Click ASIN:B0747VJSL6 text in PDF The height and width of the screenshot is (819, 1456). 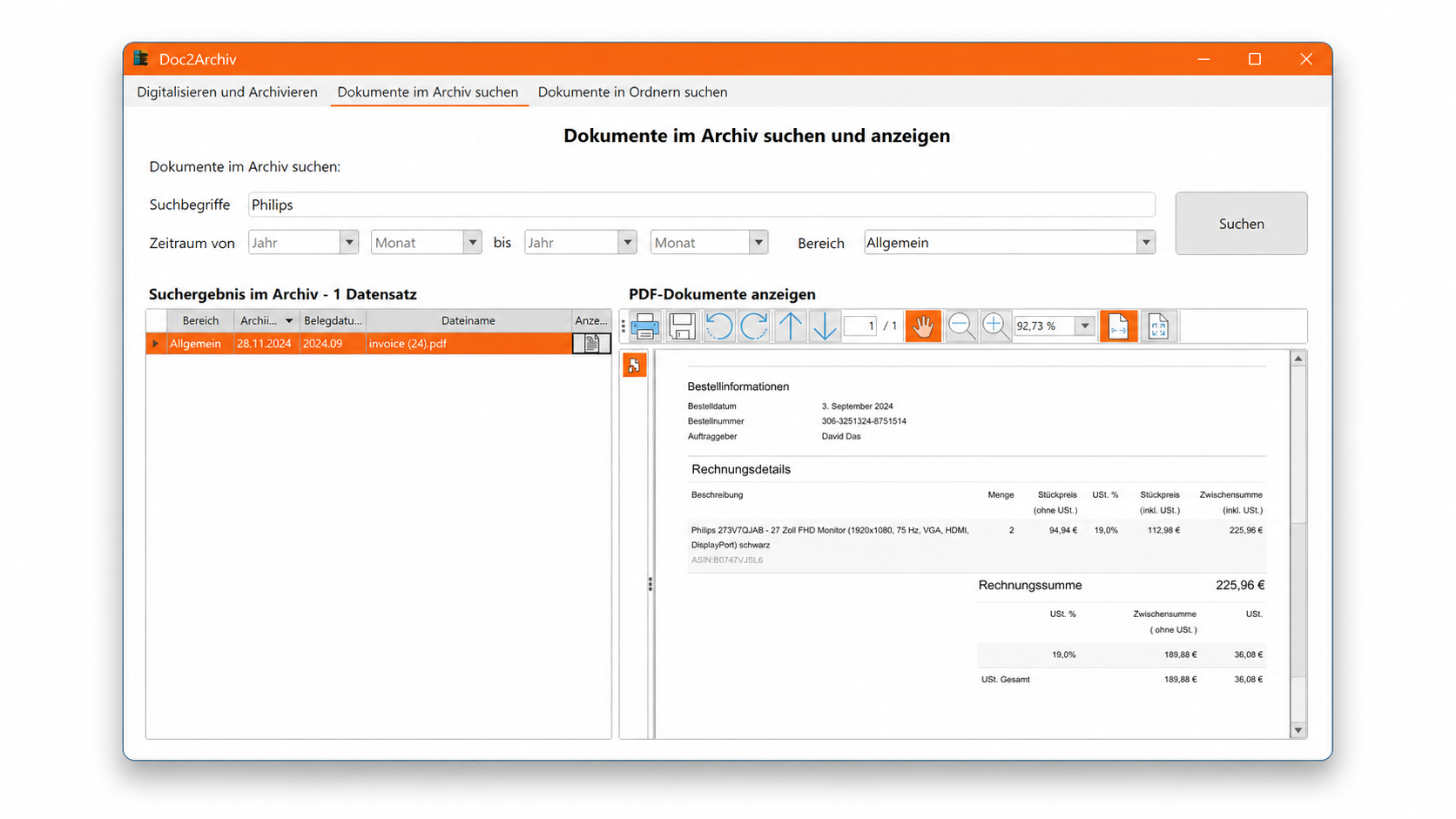pos(727,560)
